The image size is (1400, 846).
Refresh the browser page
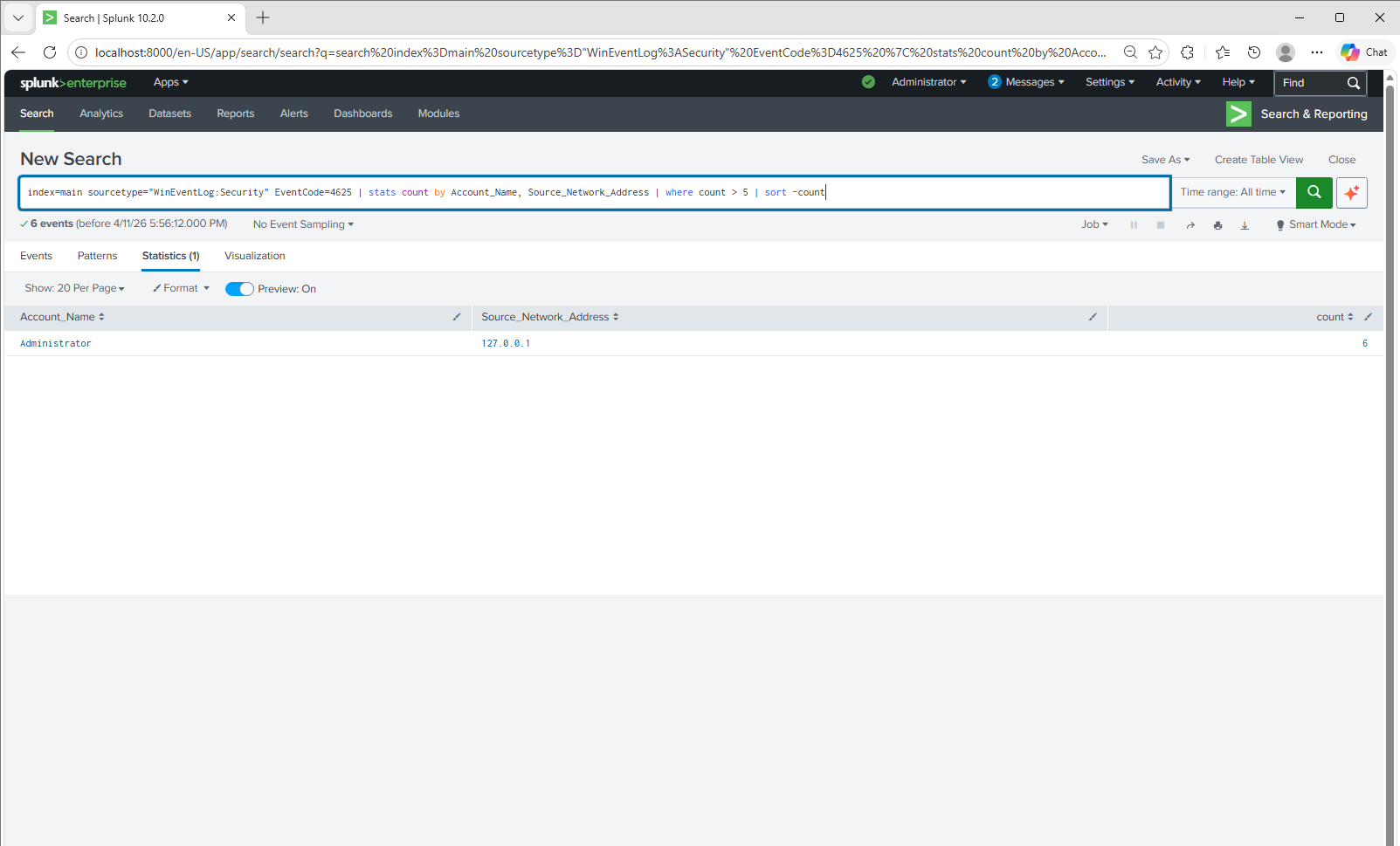coord(50,52)
